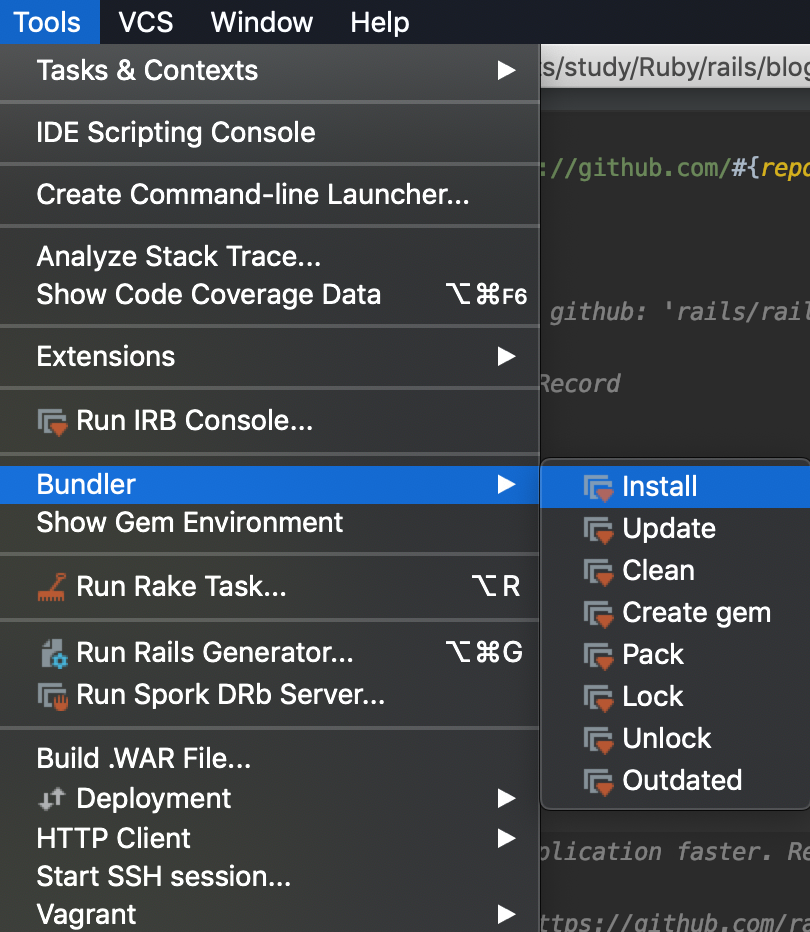
Task: Expand the Extensions submenu arrow
Action: click(x=507, y=356)
